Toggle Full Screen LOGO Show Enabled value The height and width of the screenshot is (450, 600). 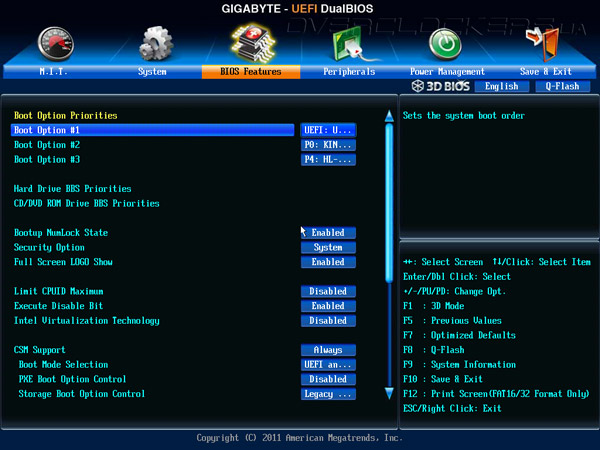pyautogui.click(x=328, y=262)
